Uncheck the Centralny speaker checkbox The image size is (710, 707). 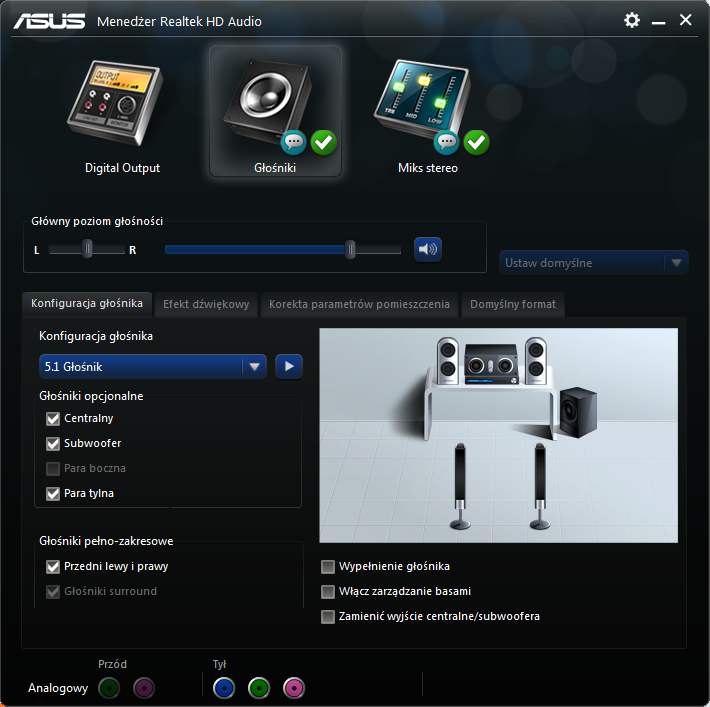click(x=54, y=419)
